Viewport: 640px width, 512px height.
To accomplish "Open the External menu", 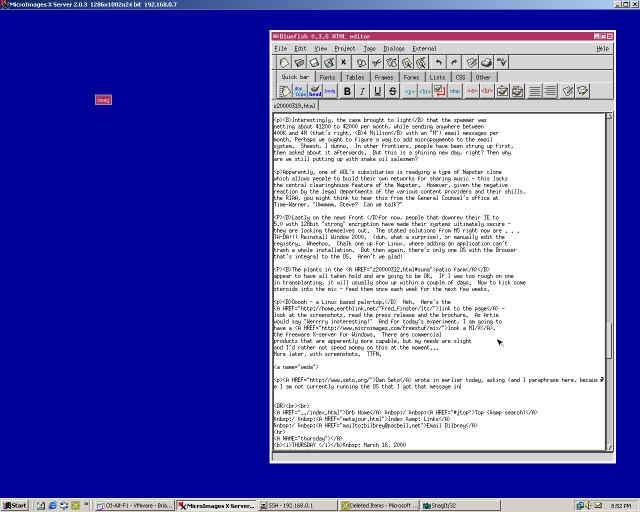I will pos(424,48).
